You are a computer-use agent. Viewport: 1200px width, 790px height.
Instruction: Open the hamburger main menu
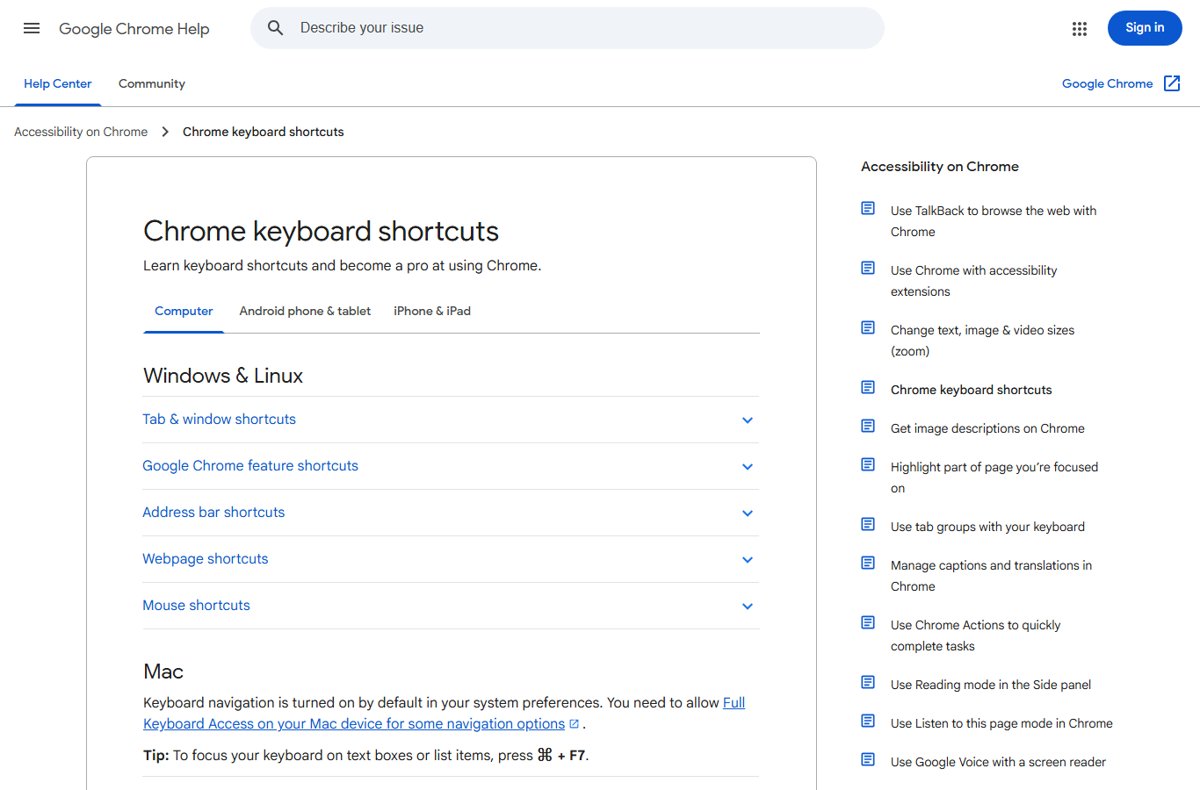pyautogui.click(x=32, y=28)
